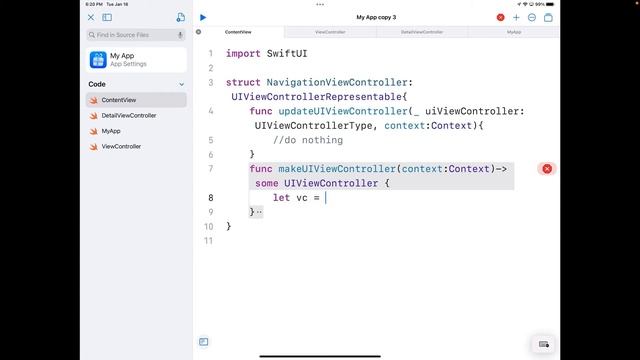Screen dimensions: 640x360
Task: Click the Swift icon beside ContentView
Action: (94, 100)
